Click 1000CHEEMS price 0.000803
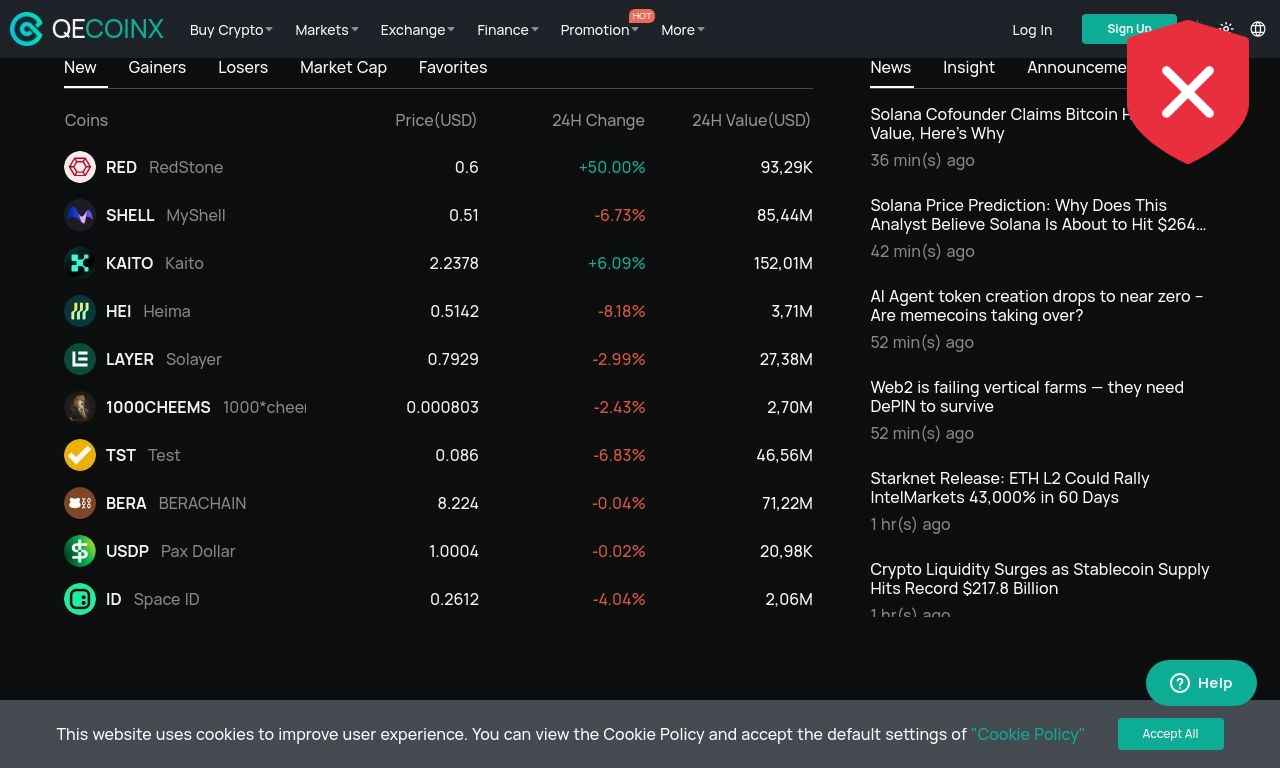 coord(442,407)
